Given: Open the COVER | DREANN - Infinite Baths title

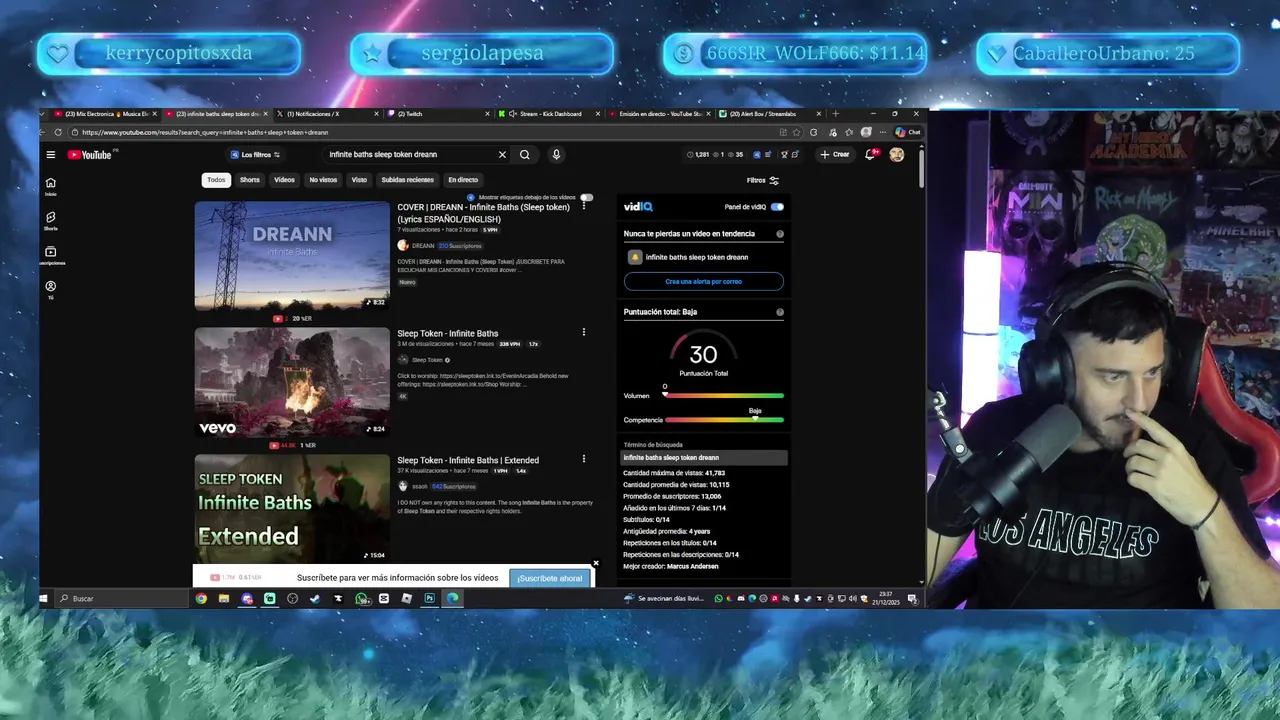Looking at the screenshot, I should pos(484,213).
